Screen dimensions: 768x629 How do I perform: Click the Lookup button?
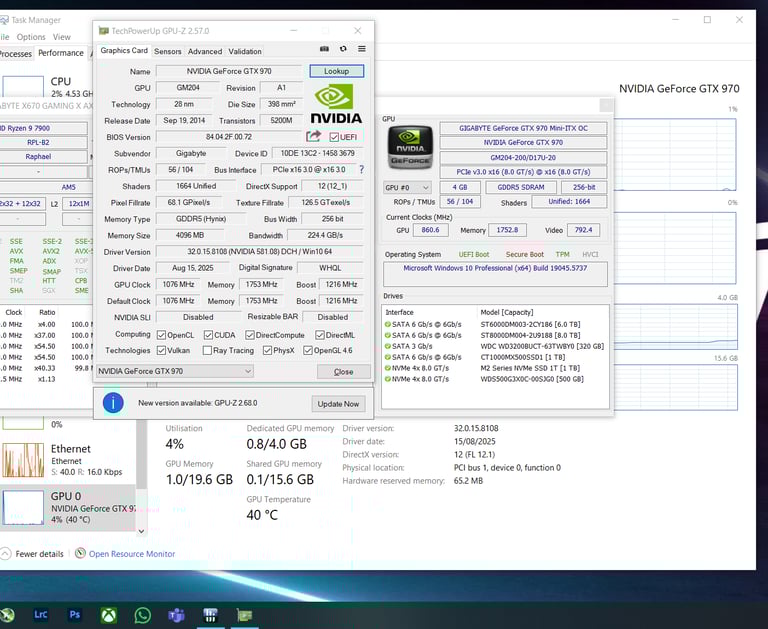coord(336,71)
